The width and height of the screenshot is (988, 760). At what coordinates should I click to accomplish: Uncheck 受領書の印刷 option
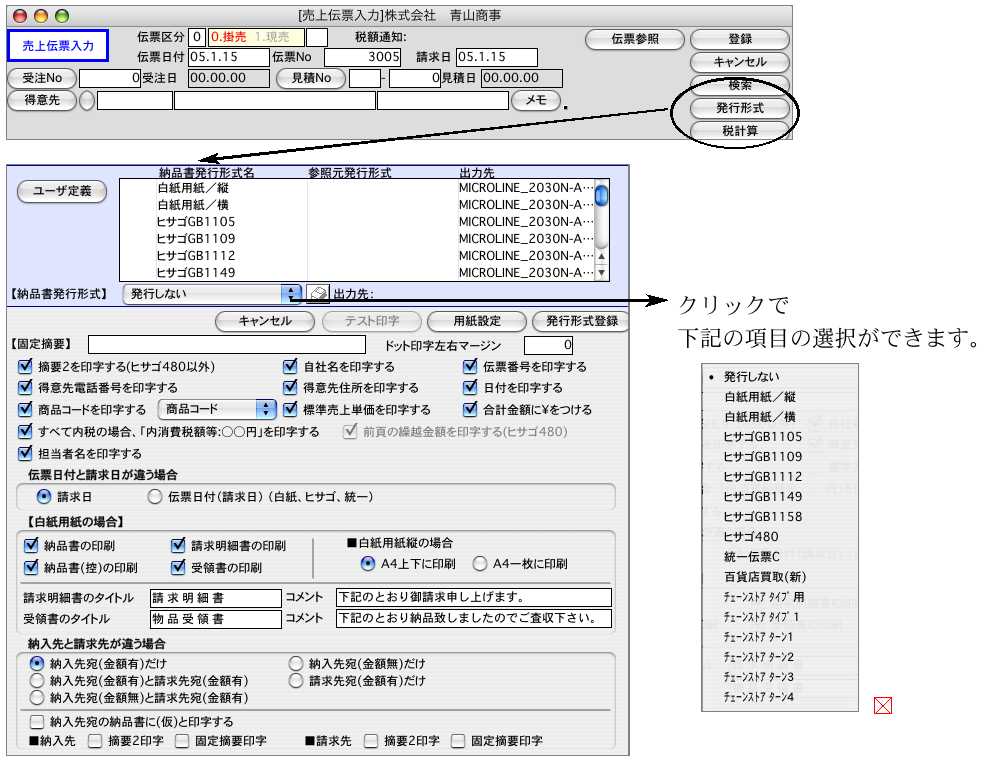pyautogui.click(x=178, y=567)
